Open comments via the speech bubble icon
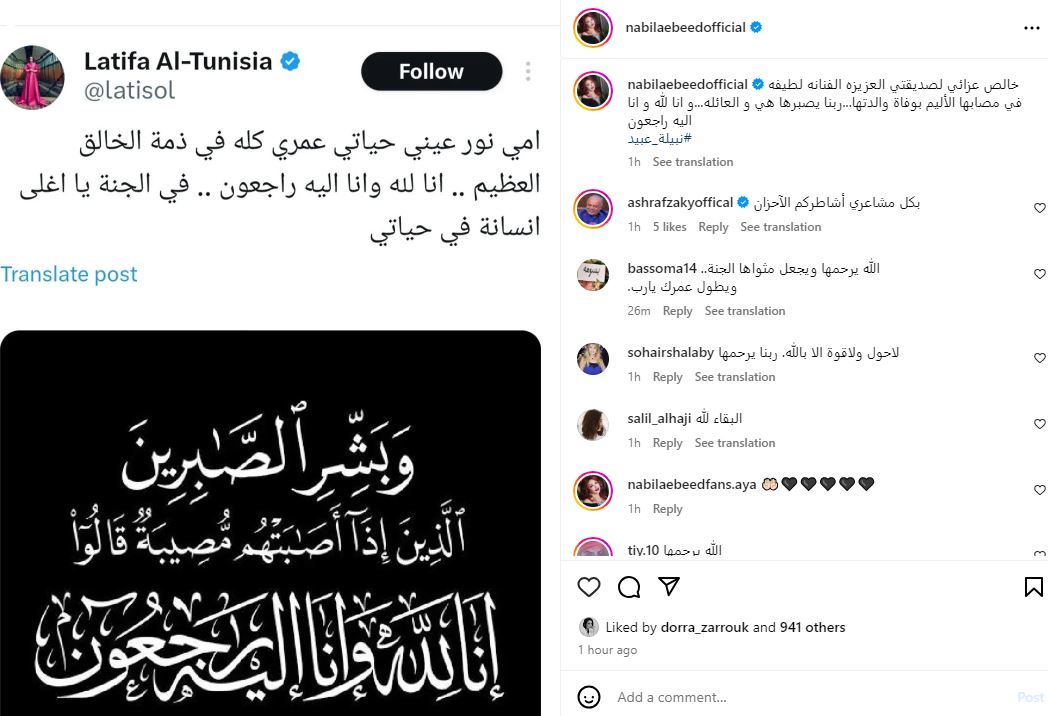1048x716 pixels. coord(629,587)
